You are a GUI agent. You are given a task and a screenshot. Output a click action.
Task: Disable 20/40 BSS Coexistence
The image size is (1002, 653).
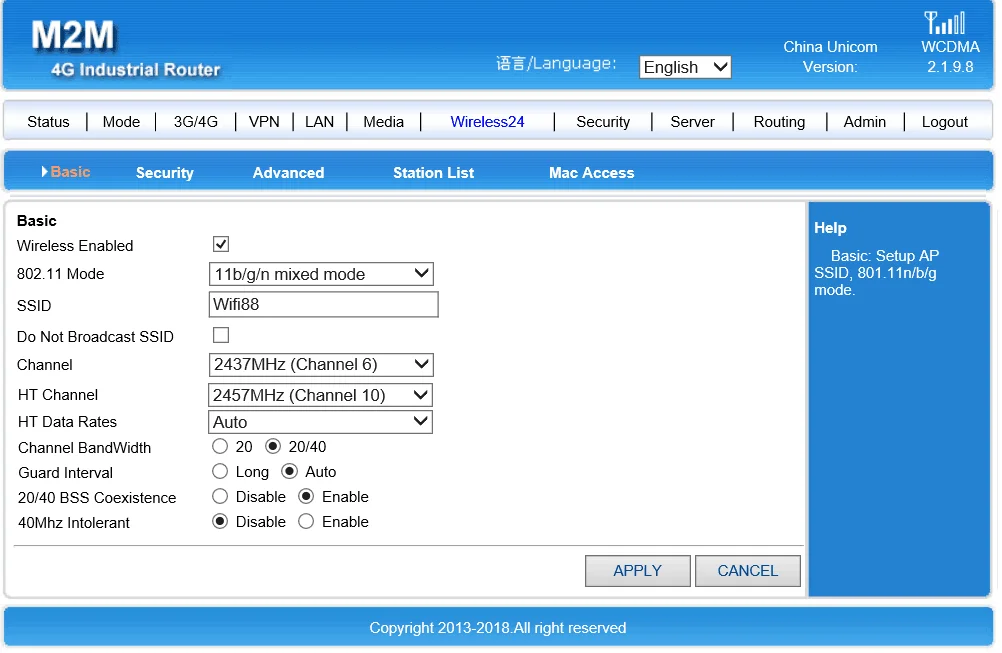220,496
